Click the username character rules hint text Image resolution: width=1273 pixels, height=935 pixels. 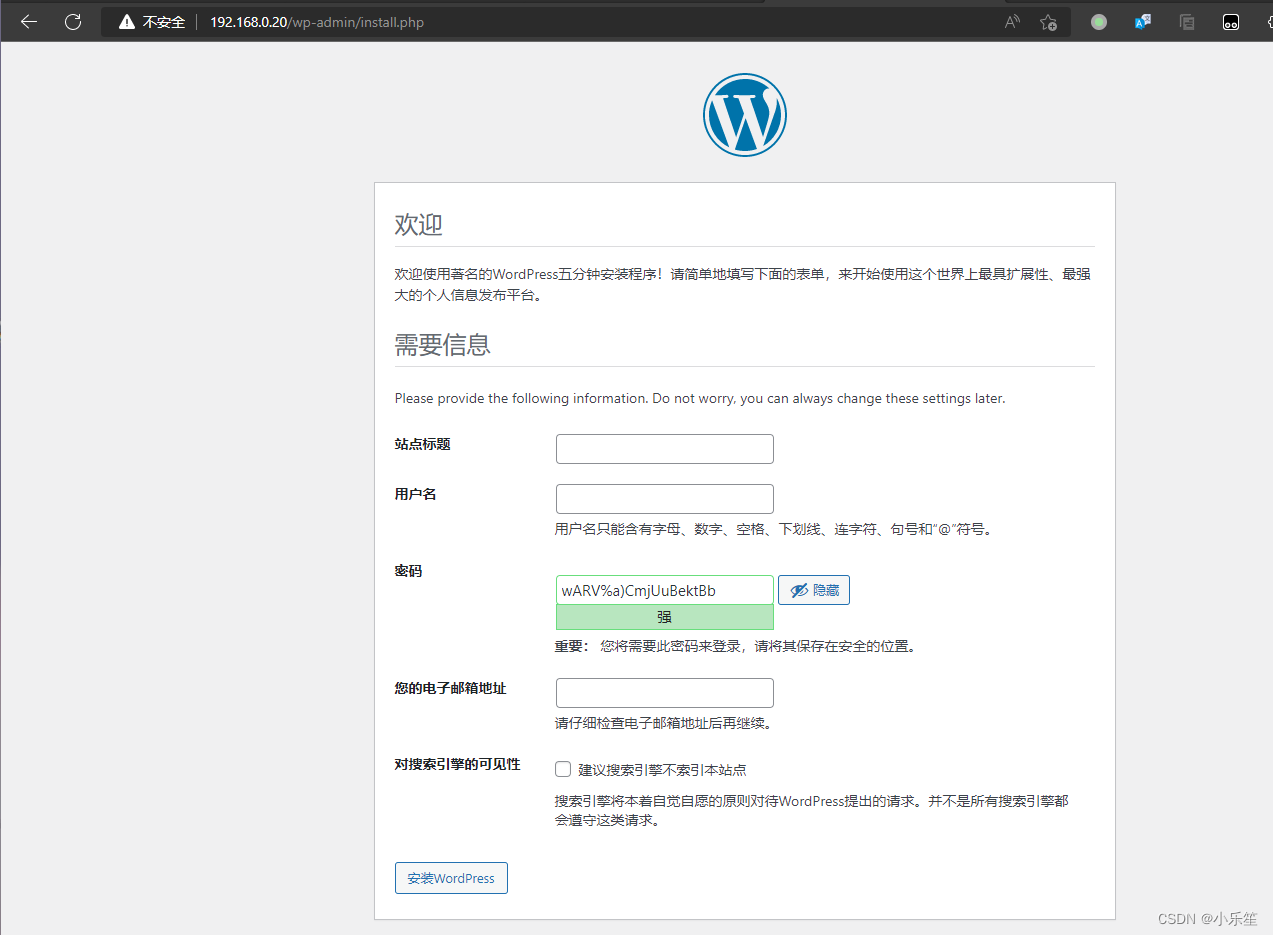point(774,529)
